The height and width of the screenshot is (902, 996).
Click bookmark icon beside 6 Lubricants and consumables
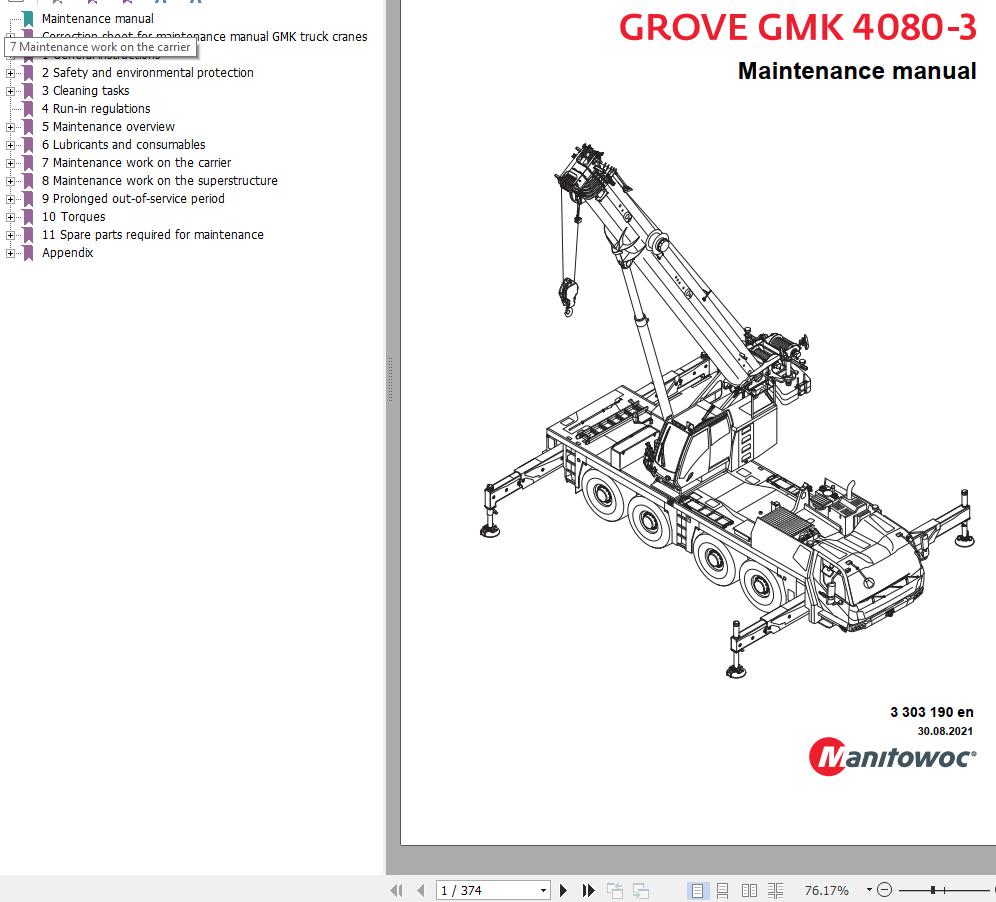(28, 145)
